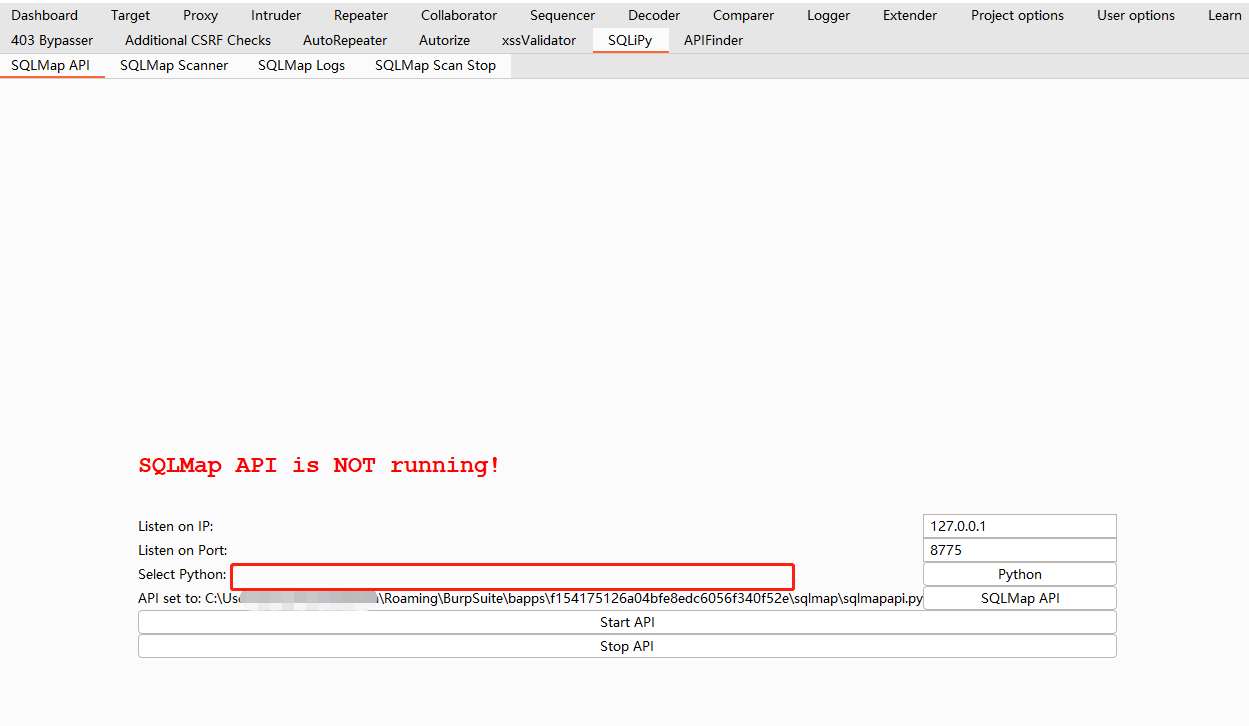Open Additional CSRF Checks tab
This screenshot has height=726, width=1249.
click(198, 40)
